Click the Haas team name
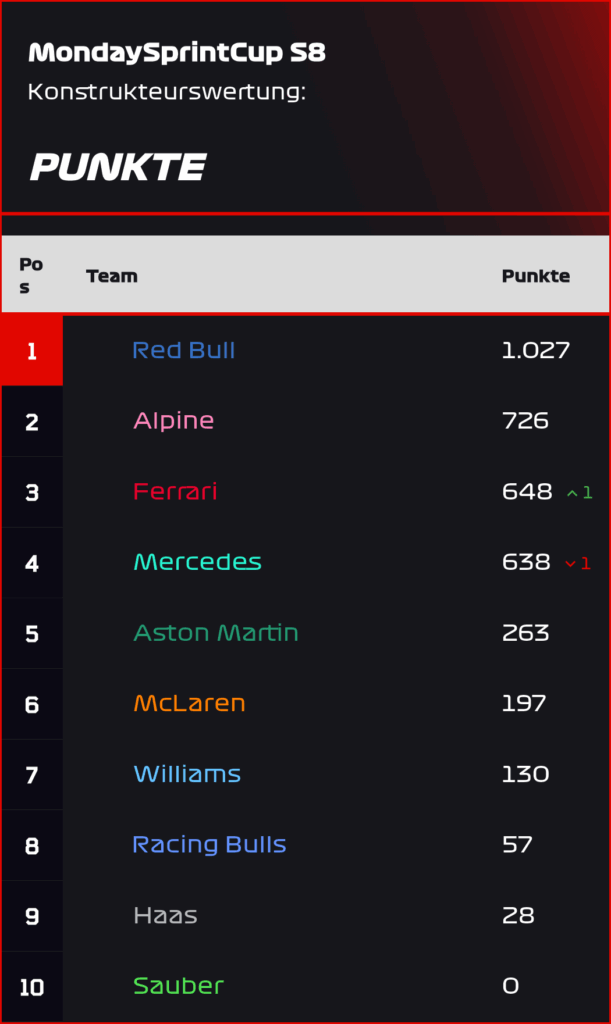Image resolution: width=611 pixels, height=1024 pixels. (x=165, y=916)
